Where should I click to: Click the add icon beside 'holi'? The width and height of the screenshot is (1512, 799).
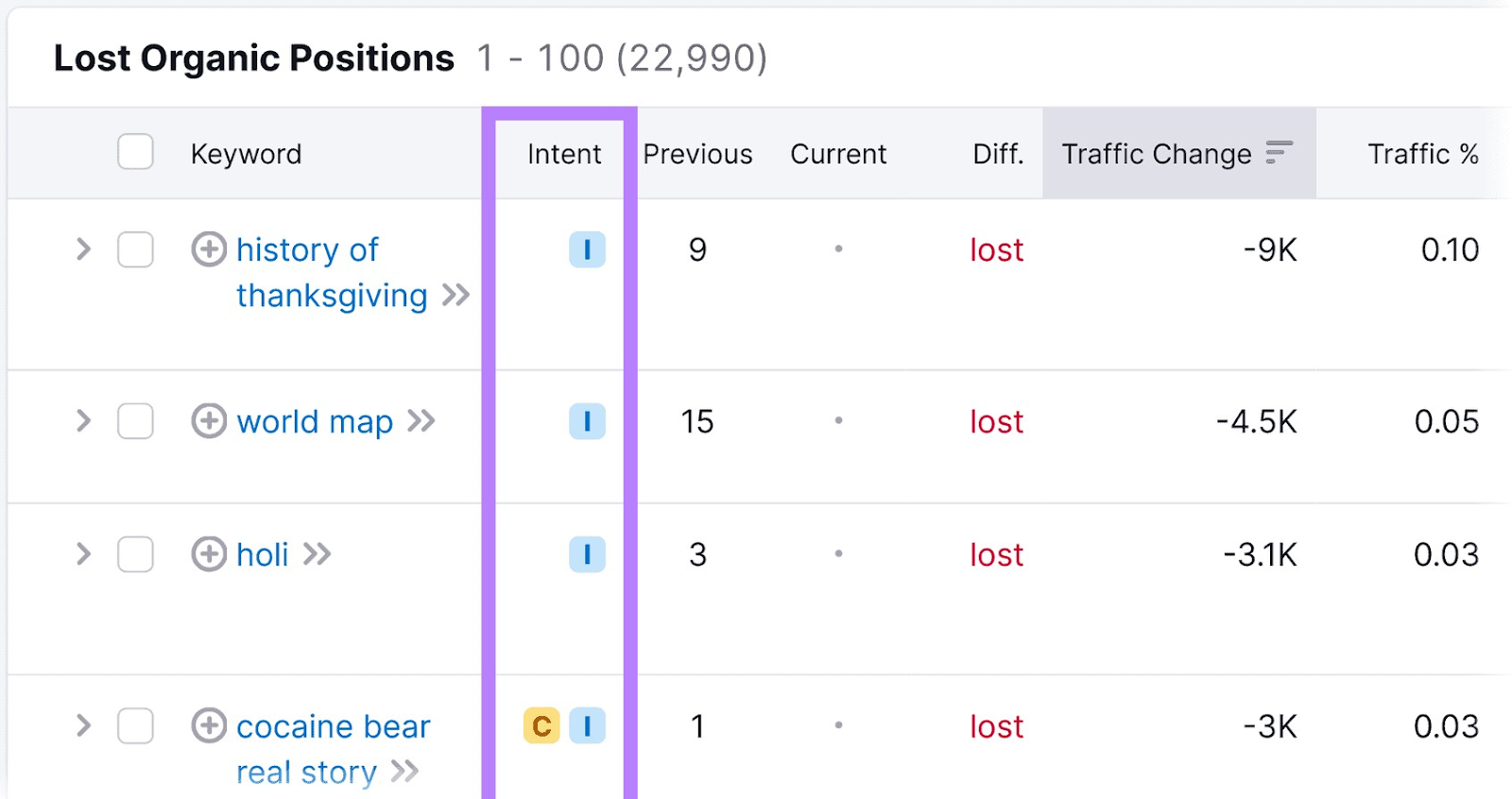(209, 554)
